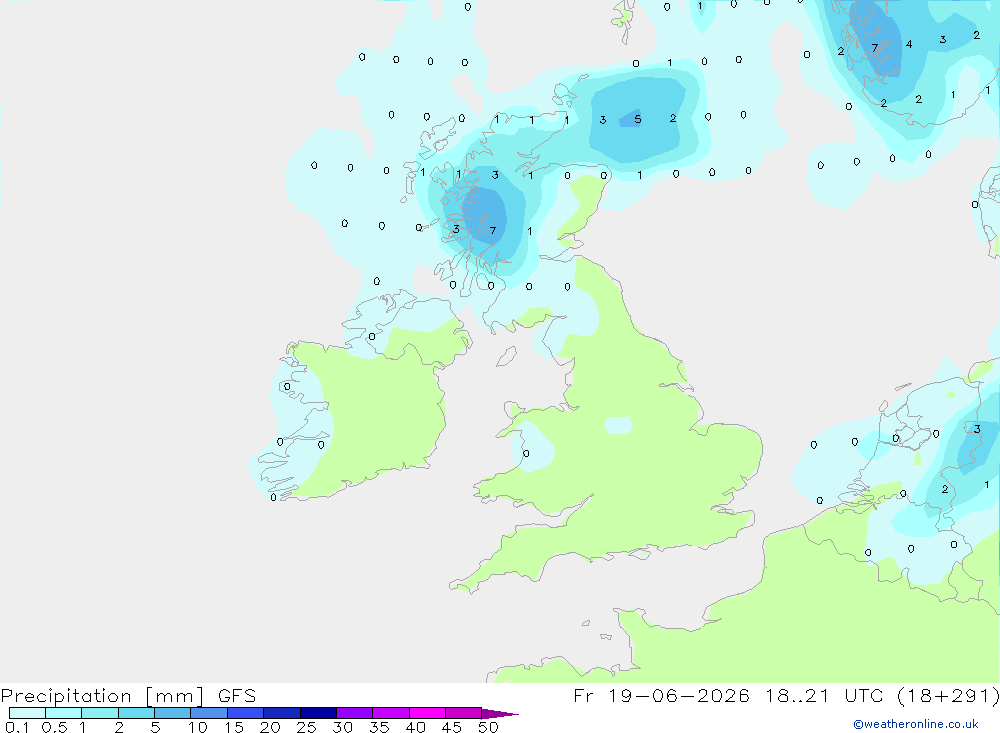Click the 1–2 mm legend color swatch
The height and width of the screenshot is (733, 1000).
tap(100, 713)
